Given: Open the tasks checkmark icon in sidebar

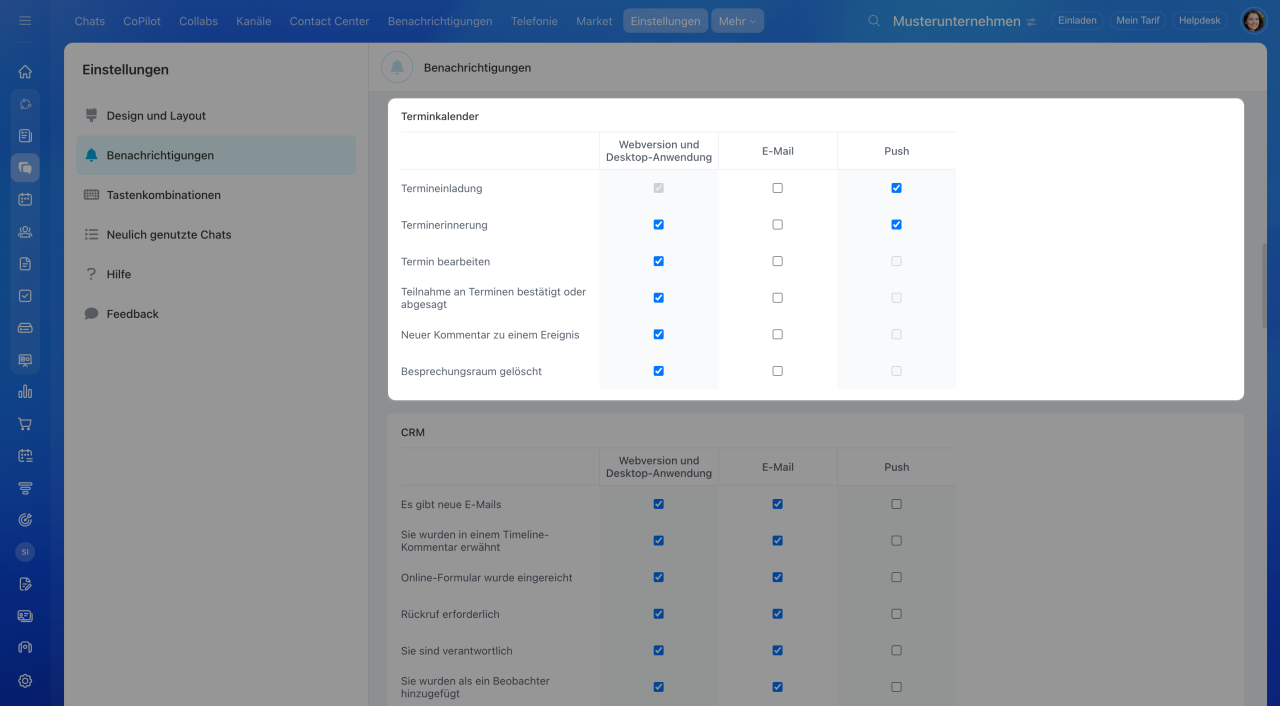Looking at the screenshot, I should 25,296.
